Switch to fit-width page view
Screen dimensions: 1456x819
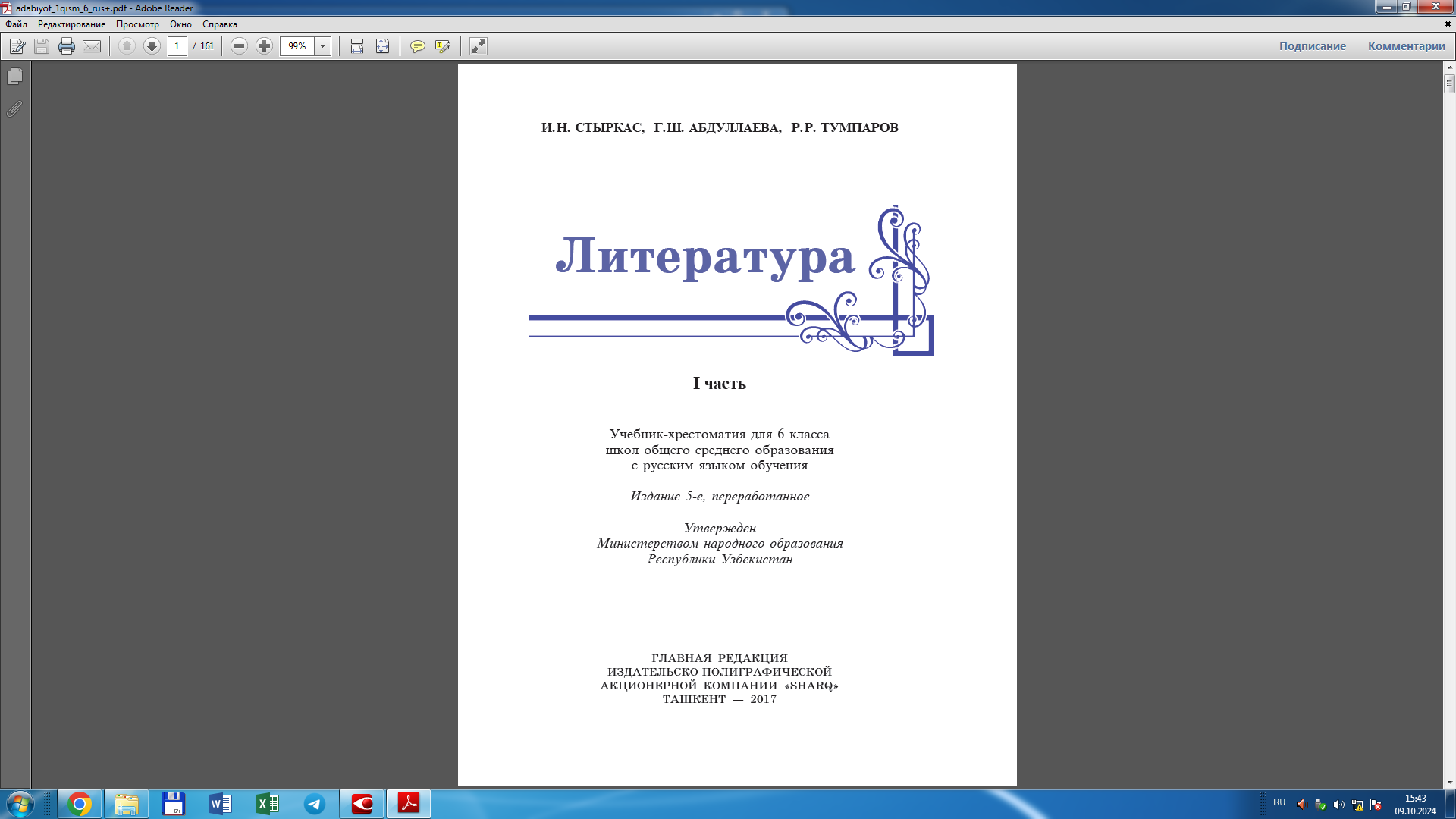(356, 46)
